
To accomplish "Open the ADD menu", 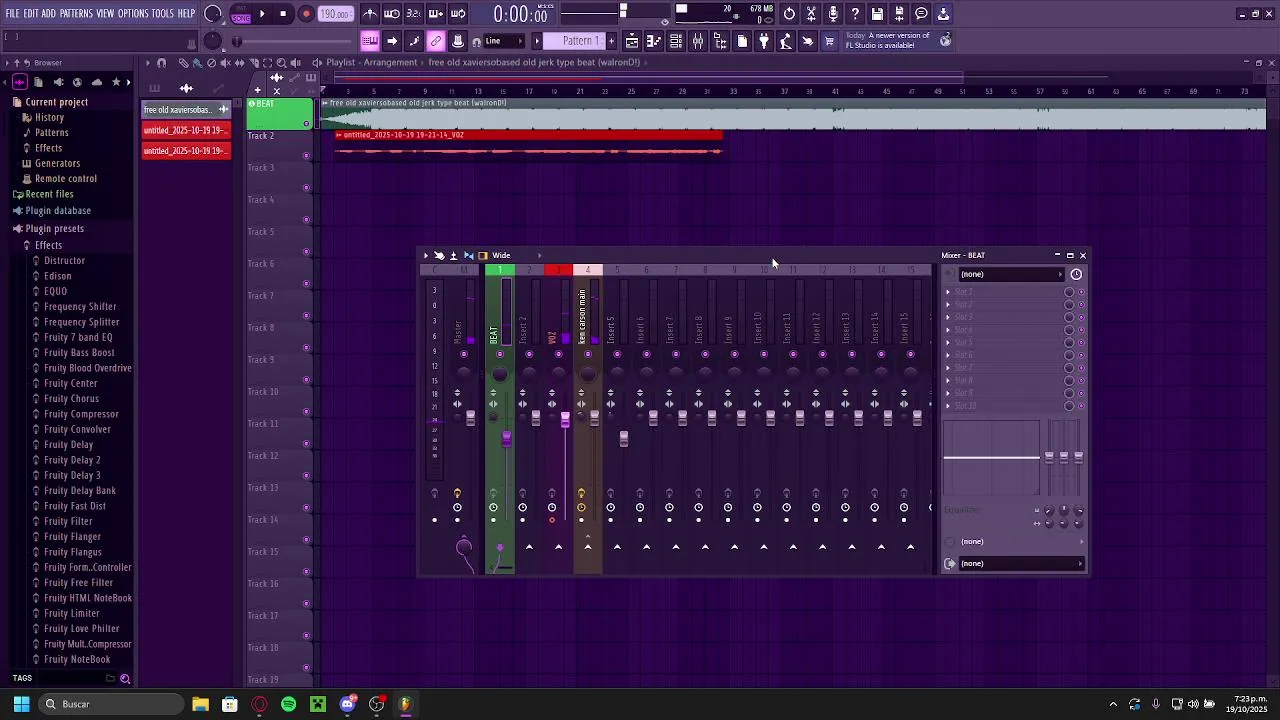I will point(48,13).
